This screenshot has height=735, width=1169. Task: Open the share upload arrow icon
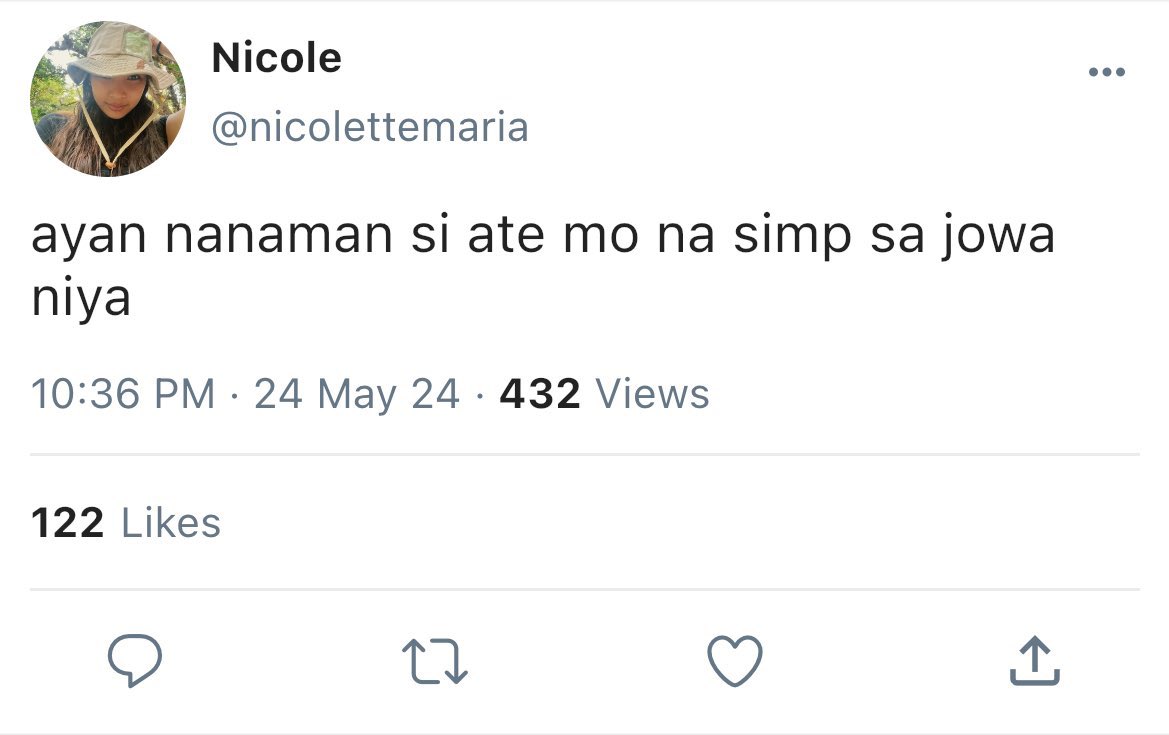pos(1035,660)
